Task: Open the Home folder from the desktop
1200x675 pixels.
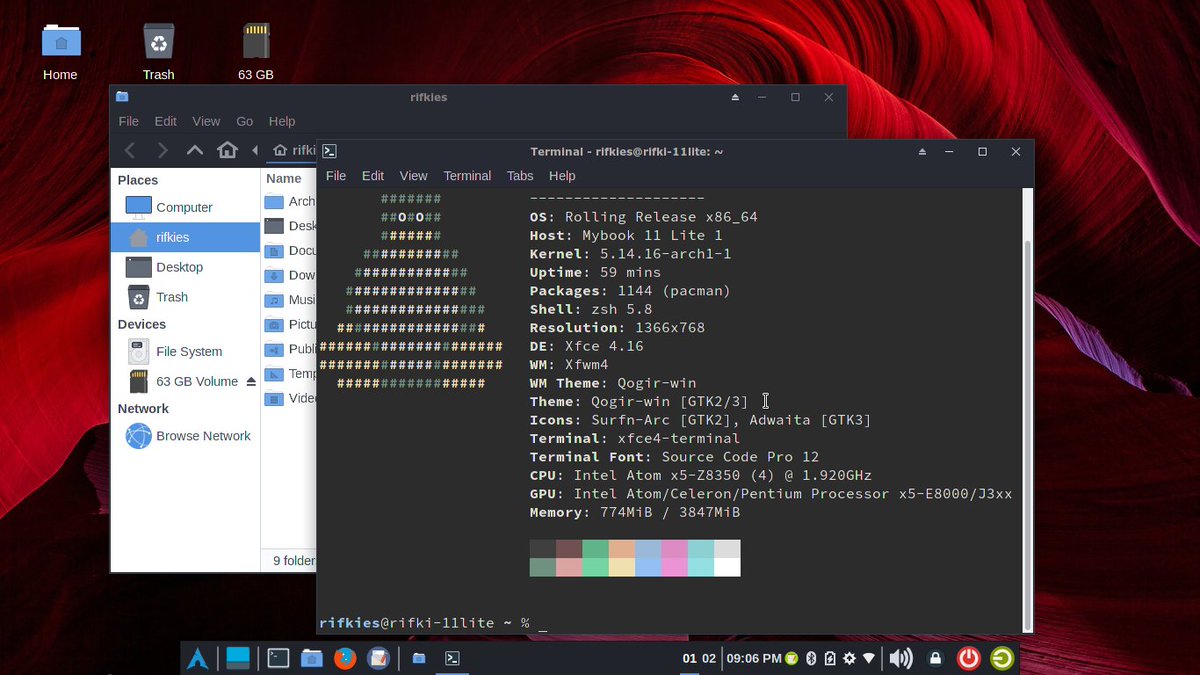Action: coord(60,40)
